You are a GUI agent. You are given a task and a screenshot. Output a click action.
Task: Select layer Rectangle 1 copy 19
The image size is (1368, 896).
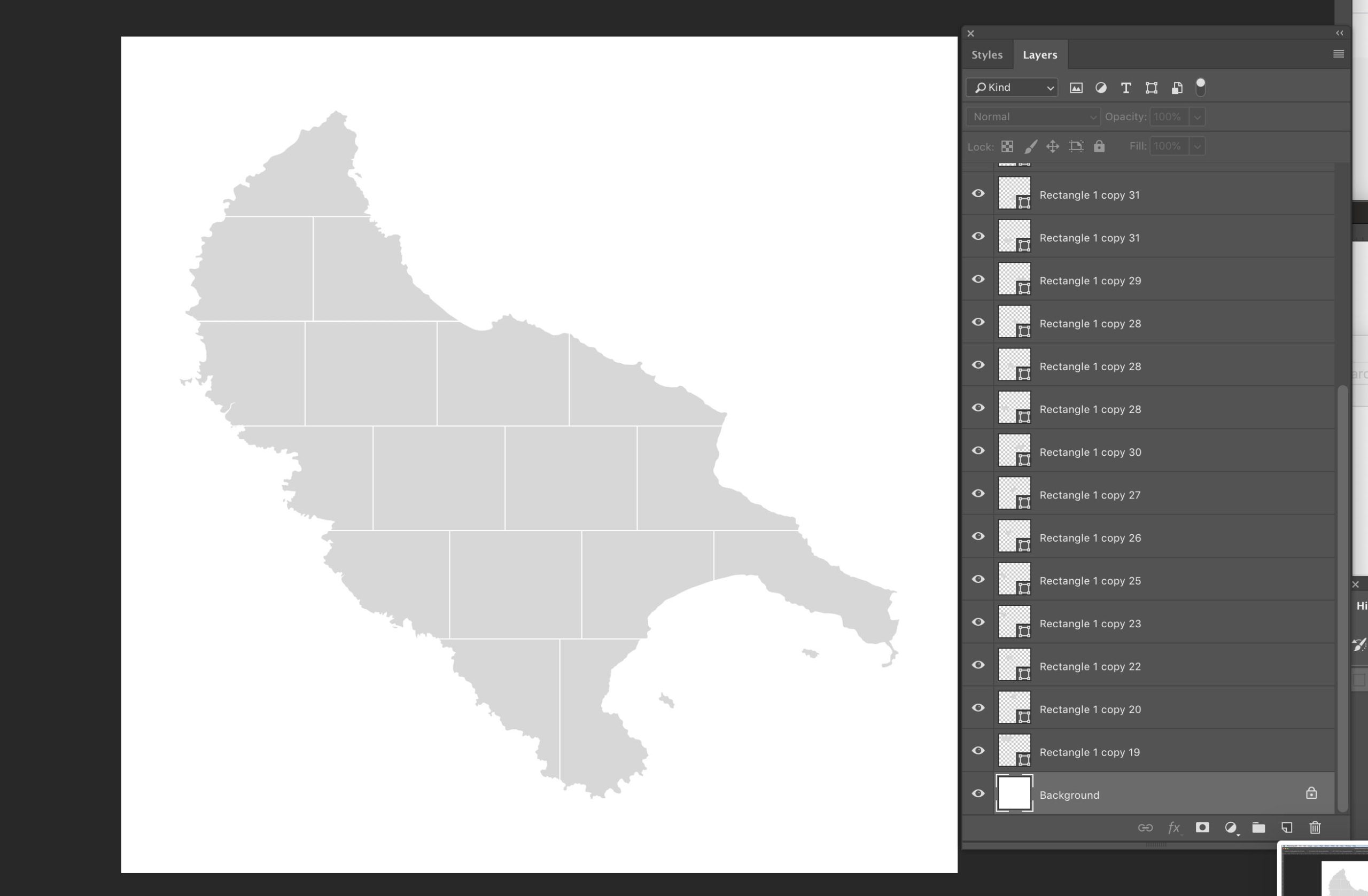[1089, 752]
